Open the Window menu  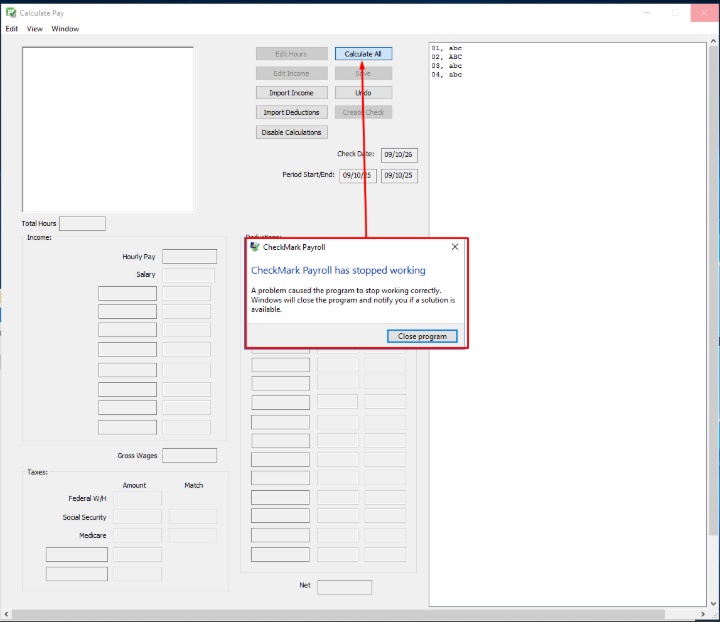click(65, 28)
